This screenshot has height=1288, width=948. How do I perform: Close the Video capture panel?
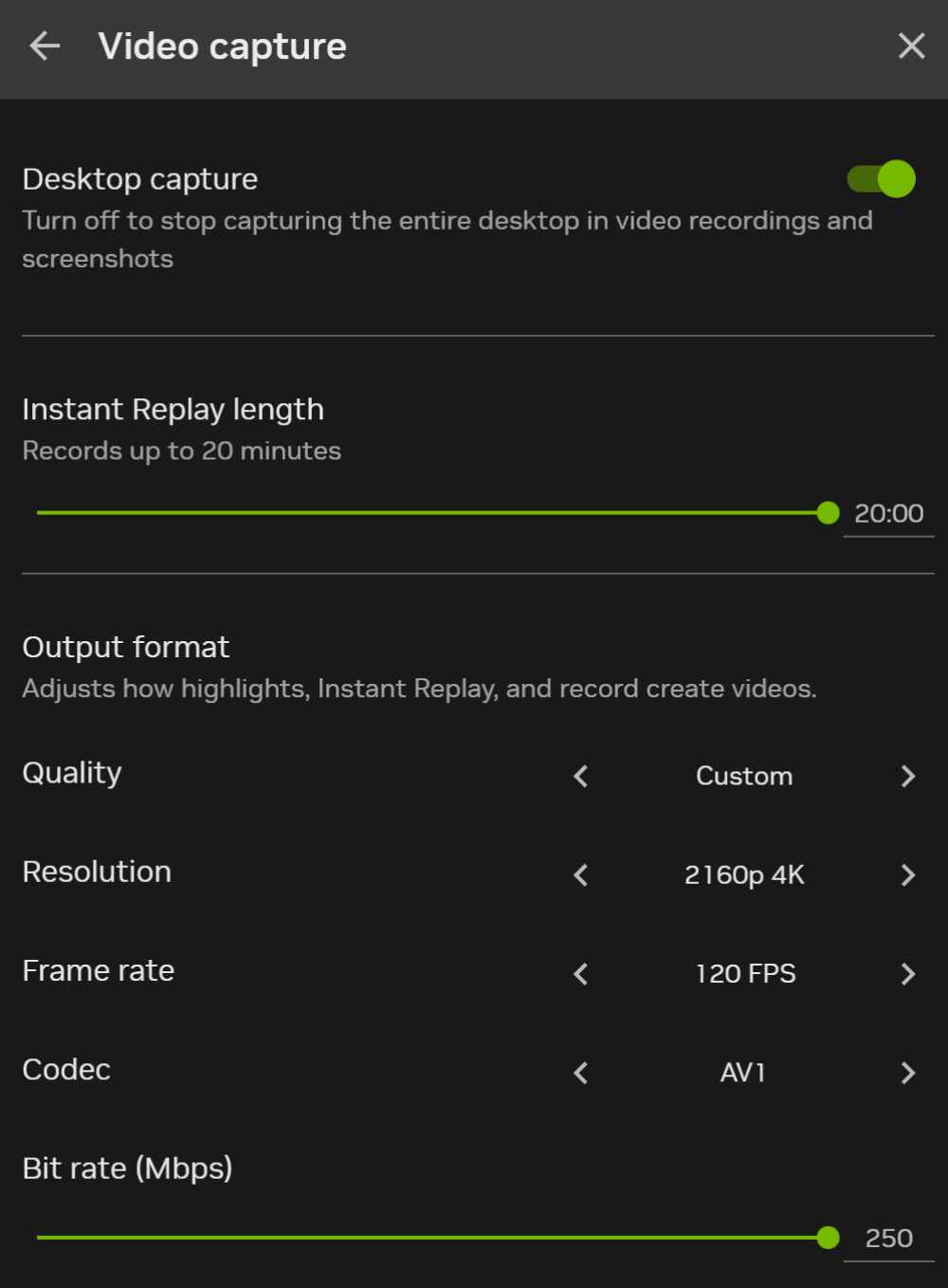[x=911, y=46]
